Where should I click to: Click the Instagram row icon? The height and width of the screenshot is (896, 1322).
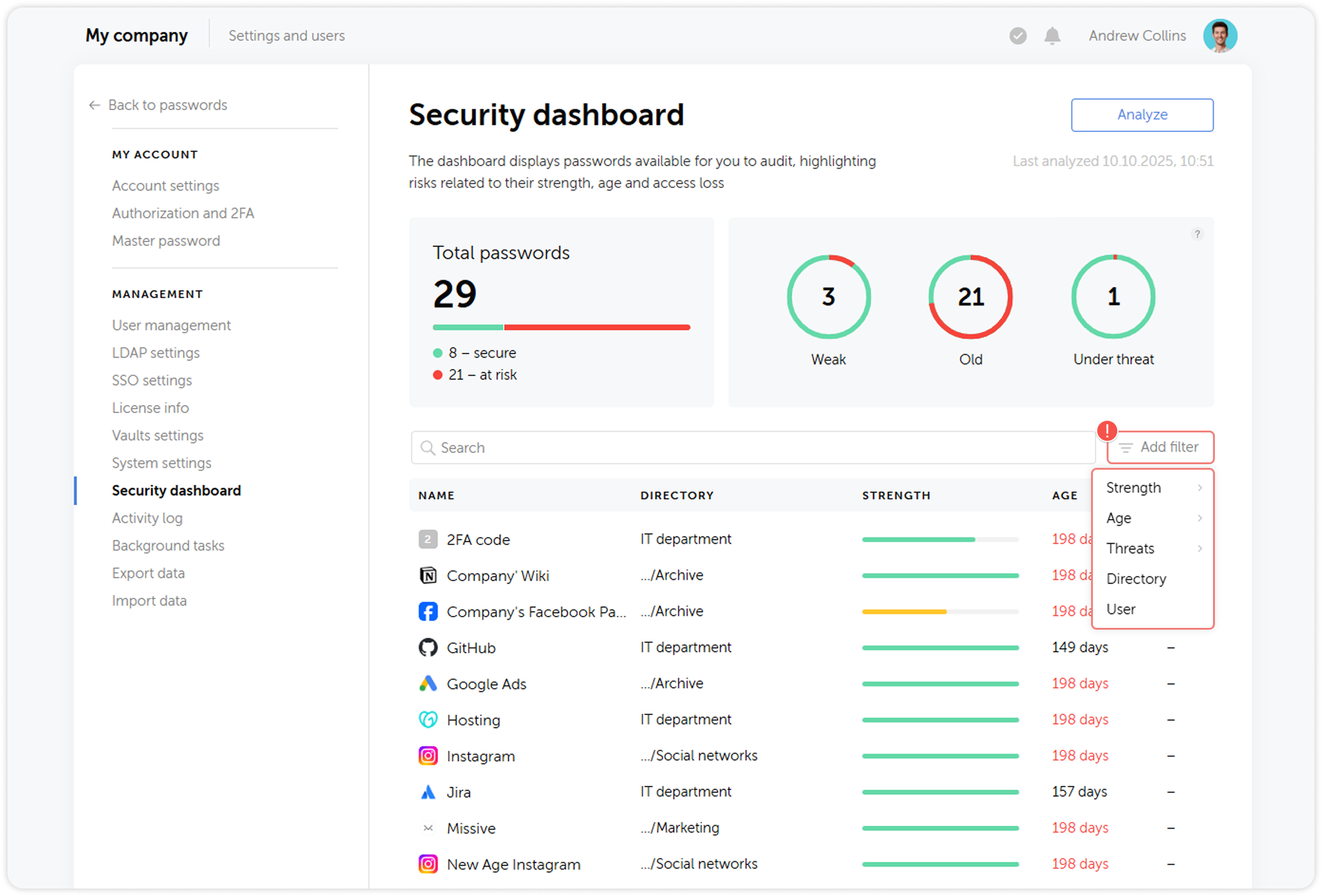point(428,756)
